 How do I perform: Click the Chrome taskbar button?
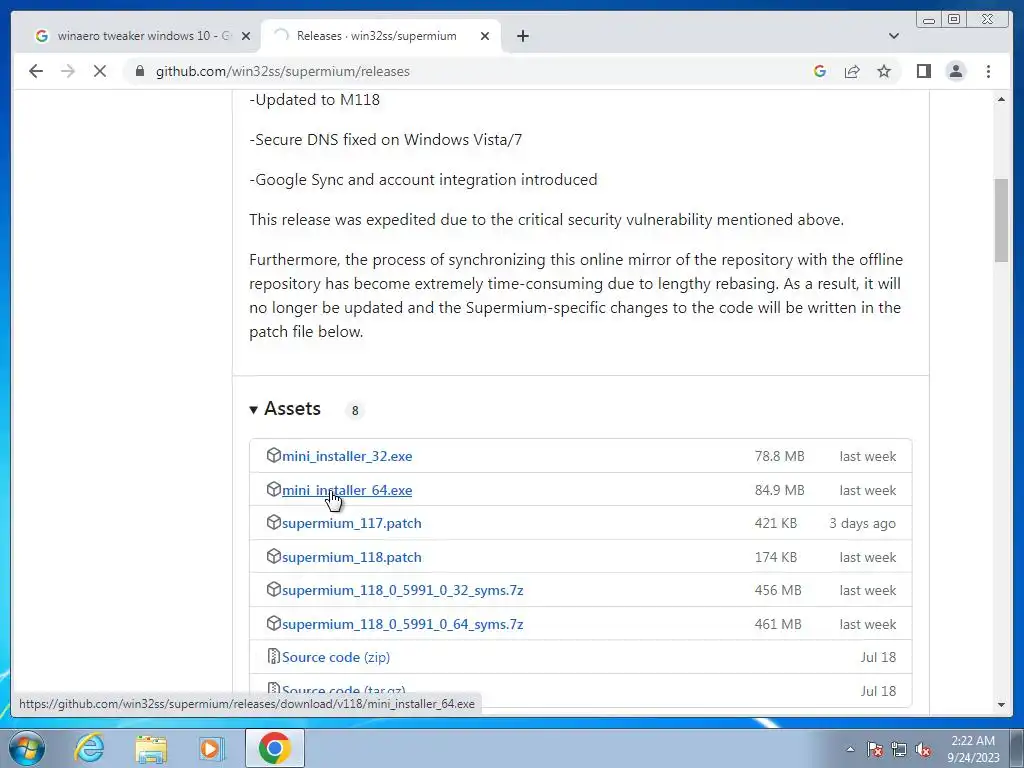pyautogui.click(x=274, y=748)
